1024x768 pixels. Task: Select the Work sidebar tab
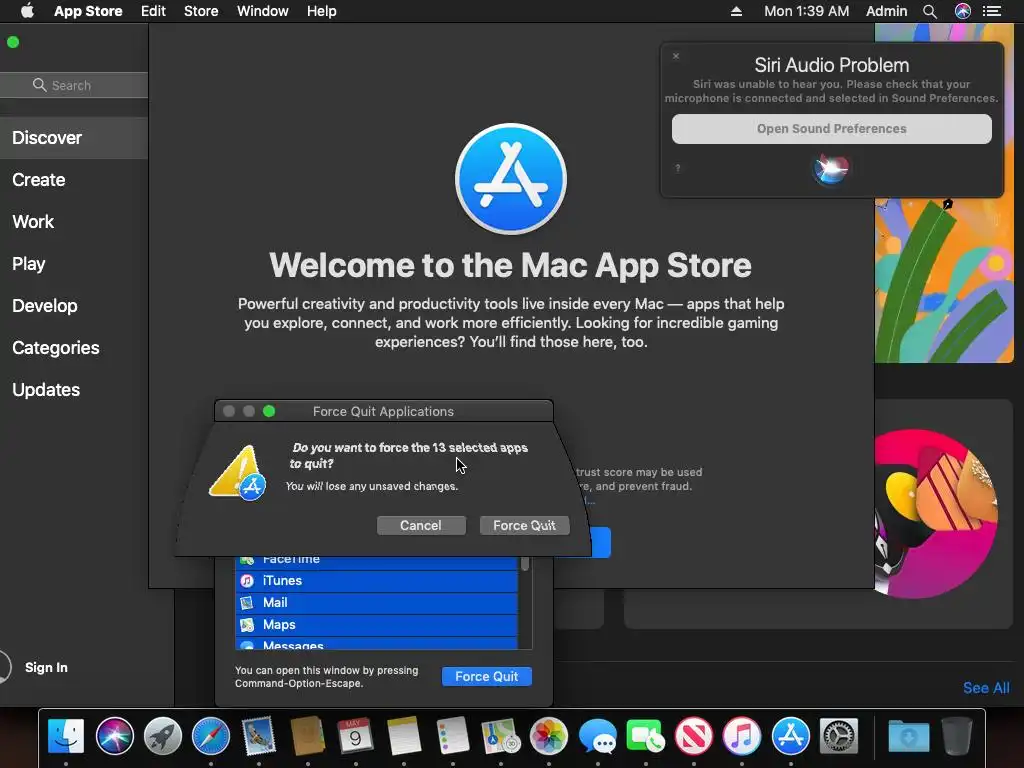click(74, 221)
